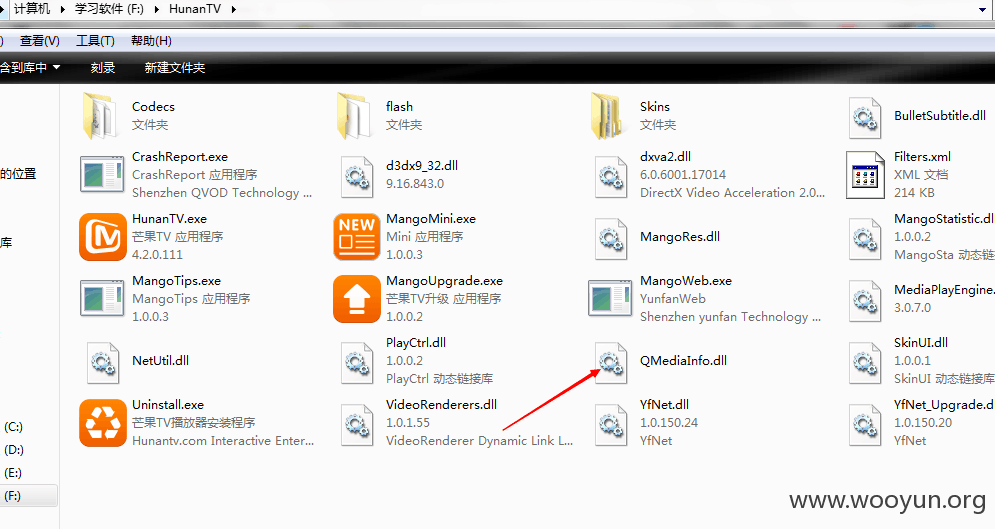This screenshot has height=529, width=995.
Task: Select the SkinUI.dll file icon
Action: 865,363
